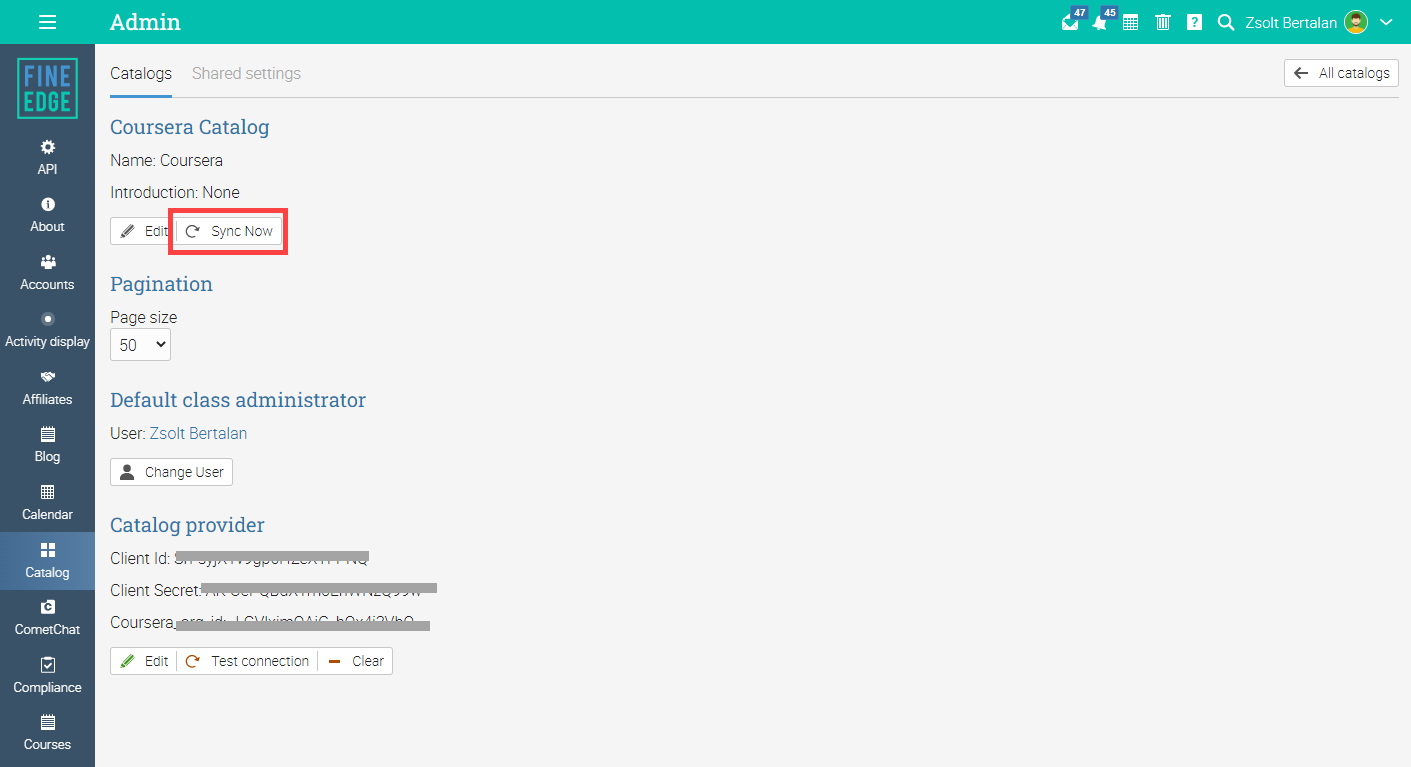Image resolution: width=1411 pixels, height=767 pixels.
Task: Edit the Coursera Catalog details
Action: pyautogui.click(x=142, y=231)
